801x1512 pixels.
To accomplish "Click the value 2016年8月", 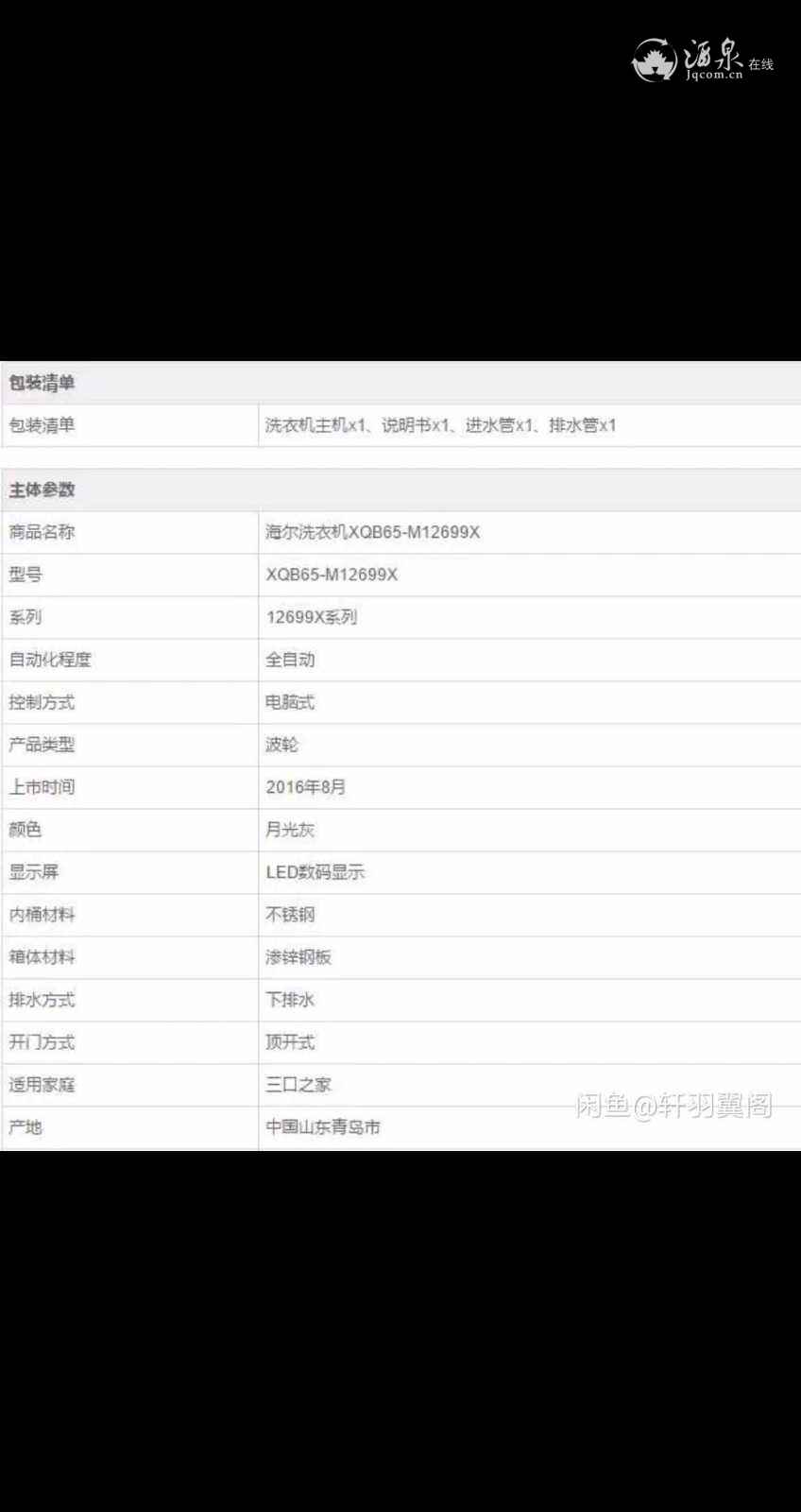I will [x=306, y=787].
